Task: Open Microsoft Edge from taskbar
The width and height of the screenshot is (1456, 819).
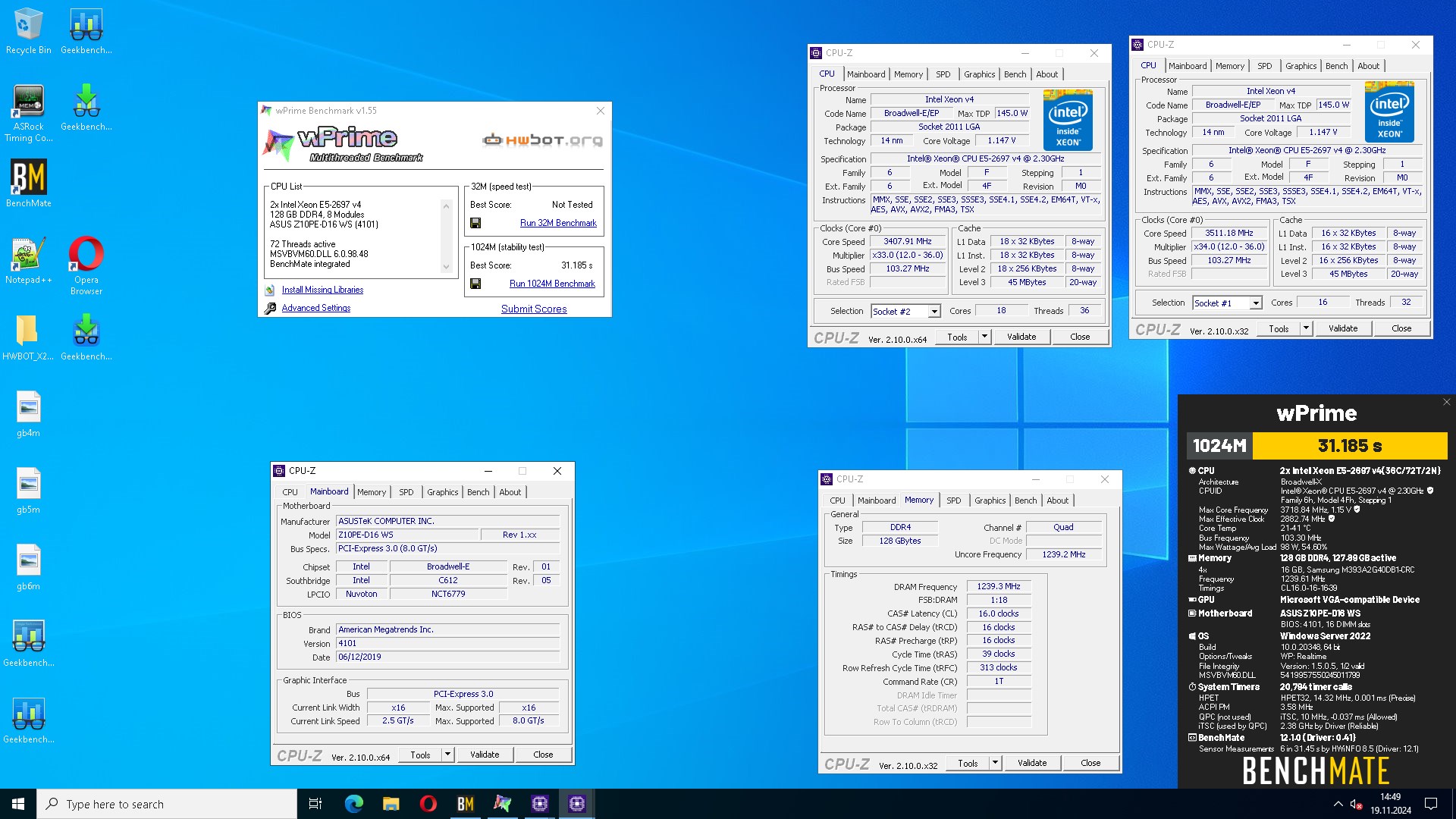Action: point(353,804)
